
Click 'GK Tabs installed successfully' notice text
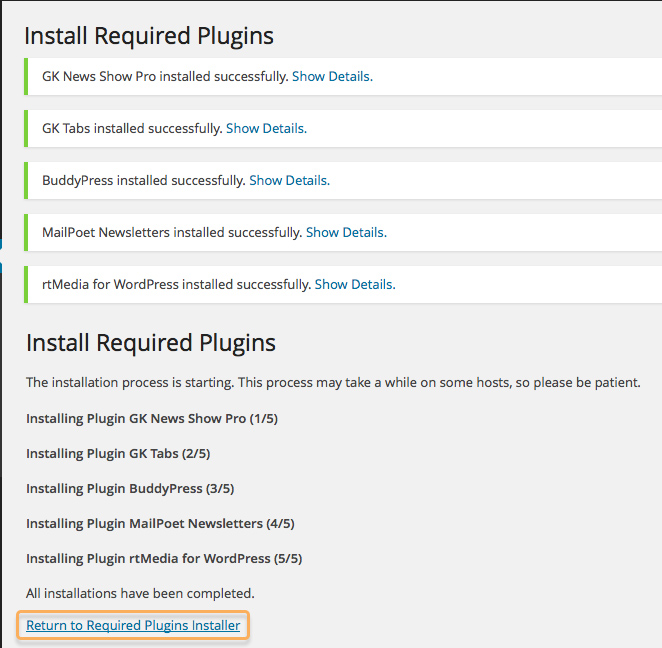(132, 128)
